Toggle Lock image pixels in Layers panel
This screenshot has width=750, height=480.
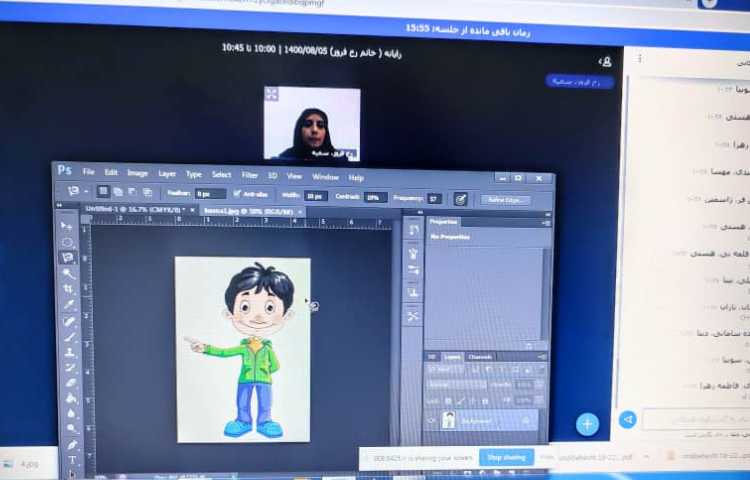coord(460,401)
